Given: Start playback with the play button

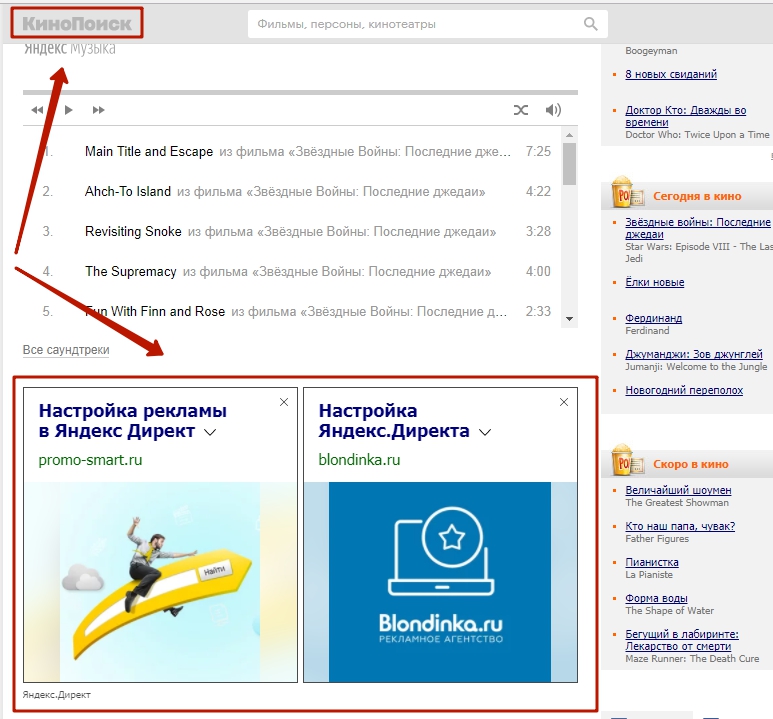Looking at the screenshot, I should [x=69, y=109].
